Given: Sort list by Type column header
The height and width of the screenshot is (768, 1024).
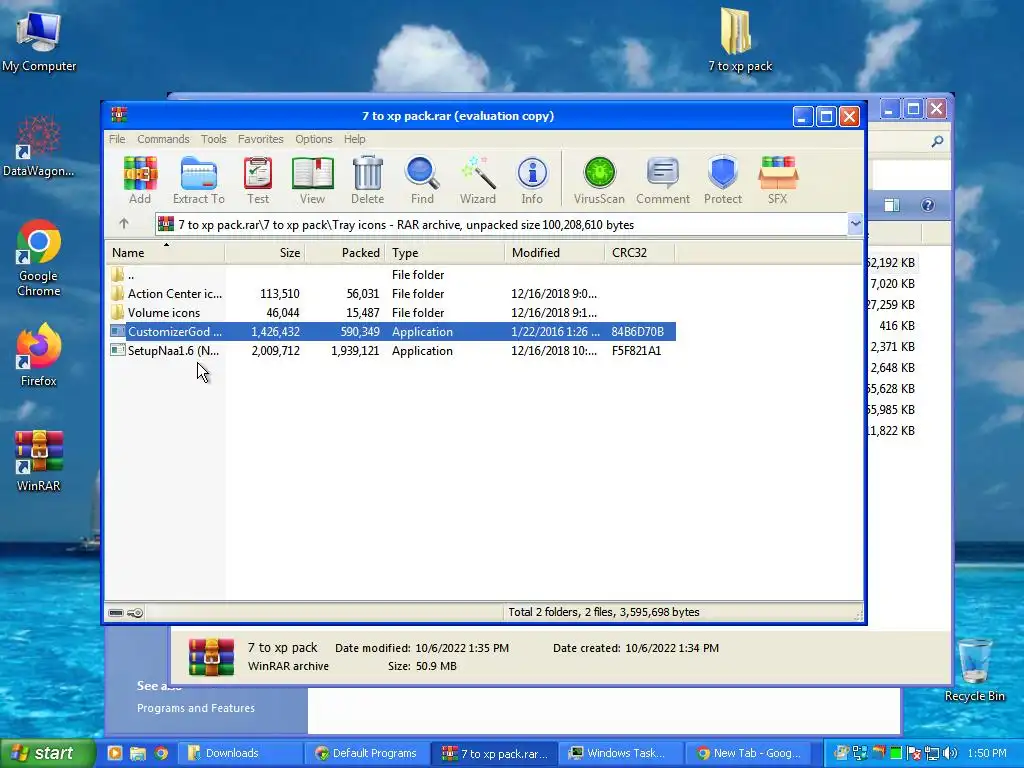Looking at the screenshot, I should [445, 253].
